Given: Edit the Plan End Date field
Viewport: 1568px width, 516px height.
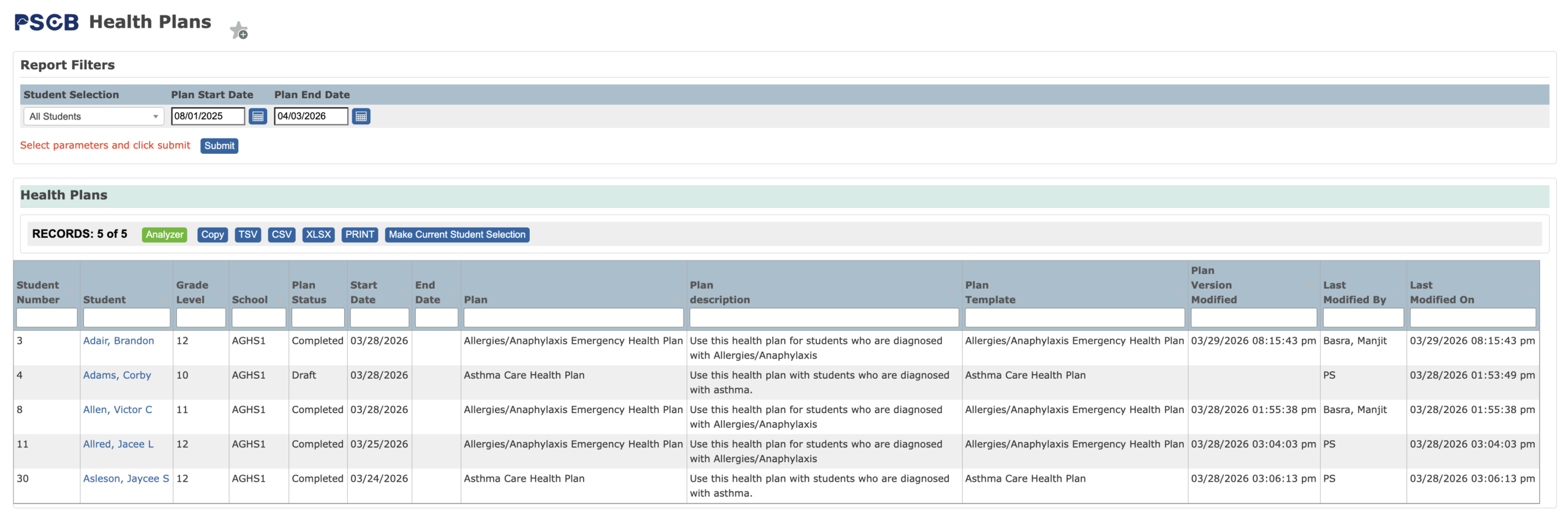Looking at the screenshot, I should [311, 116].
